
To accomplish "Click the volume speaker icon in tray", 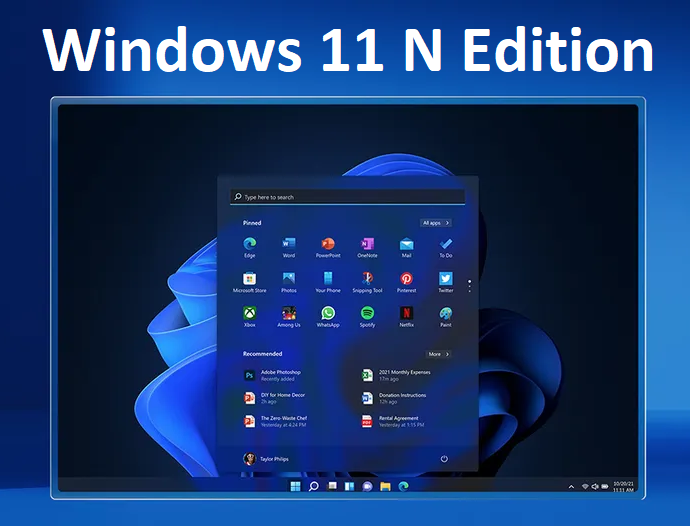I will (x=595, y=486).
